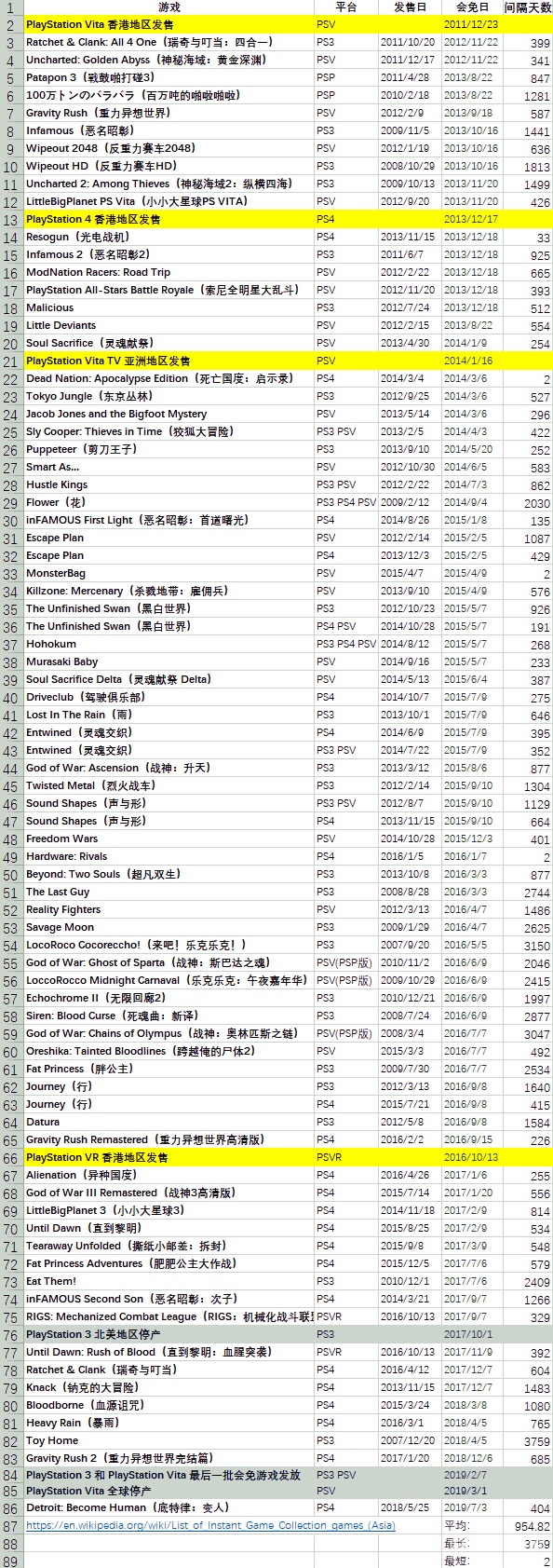Select the PlayStation Vita TV 亚洲地区发售 cell
Image resolution: width=553 pixels, height=1568 pixels.
(169, 361)
